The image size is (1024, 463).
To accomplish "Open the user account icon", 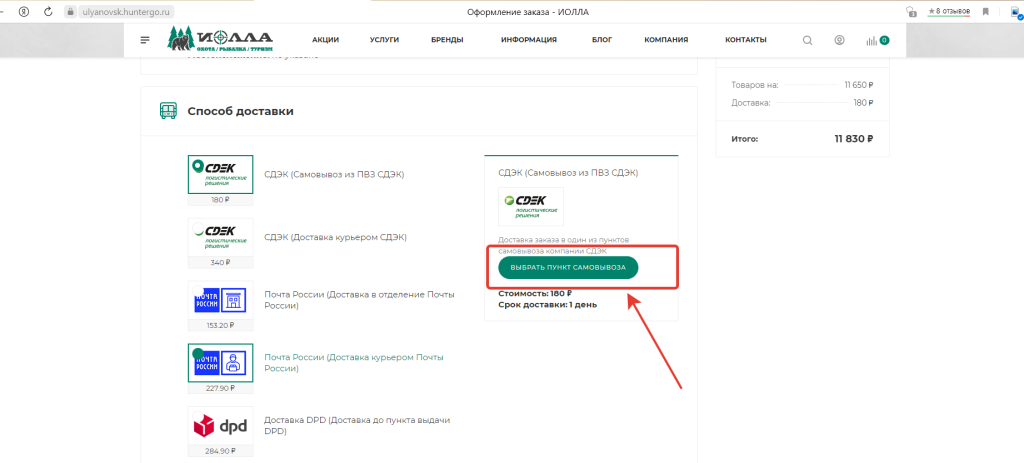I will coord(839,40).
